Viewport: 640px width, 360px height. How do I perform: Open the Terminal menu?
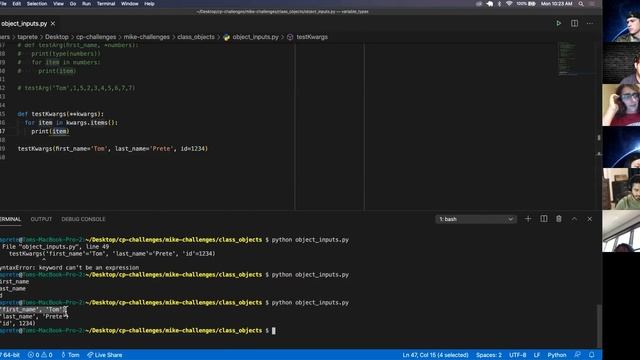[x=106, y=4]
